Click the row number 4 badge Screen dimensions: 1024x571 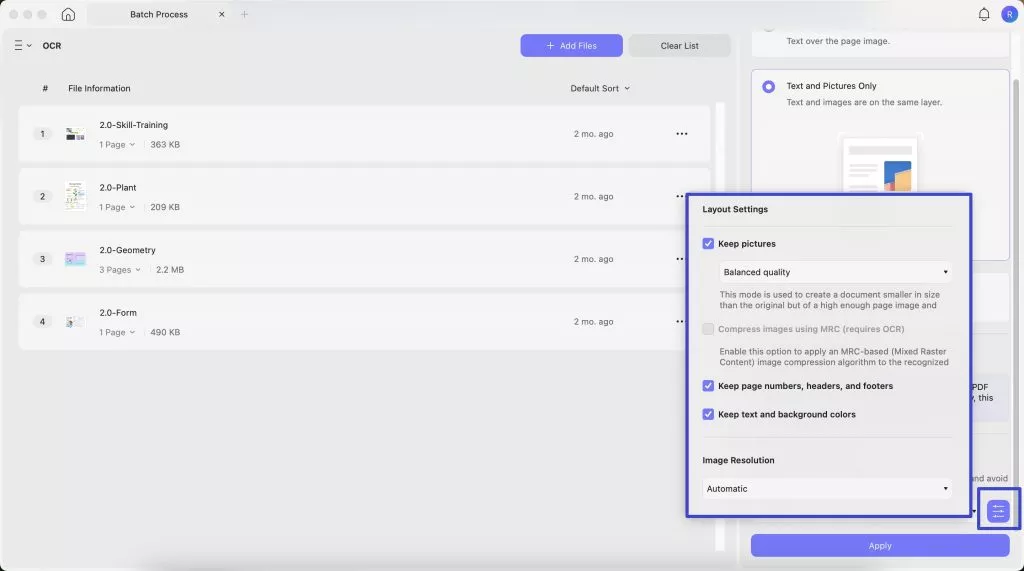(42, 321)
